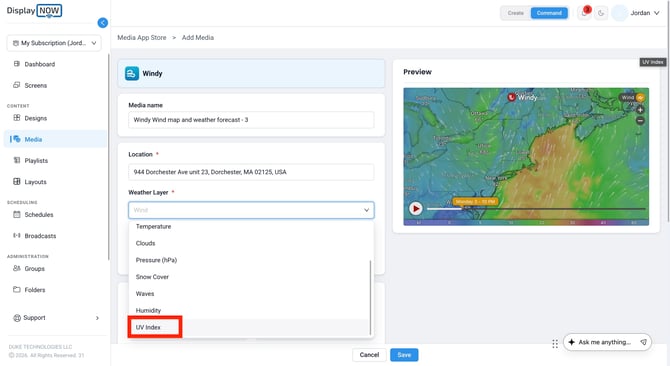
Task: Click the Add Media breadcrumb
Action: pos(198,38)
